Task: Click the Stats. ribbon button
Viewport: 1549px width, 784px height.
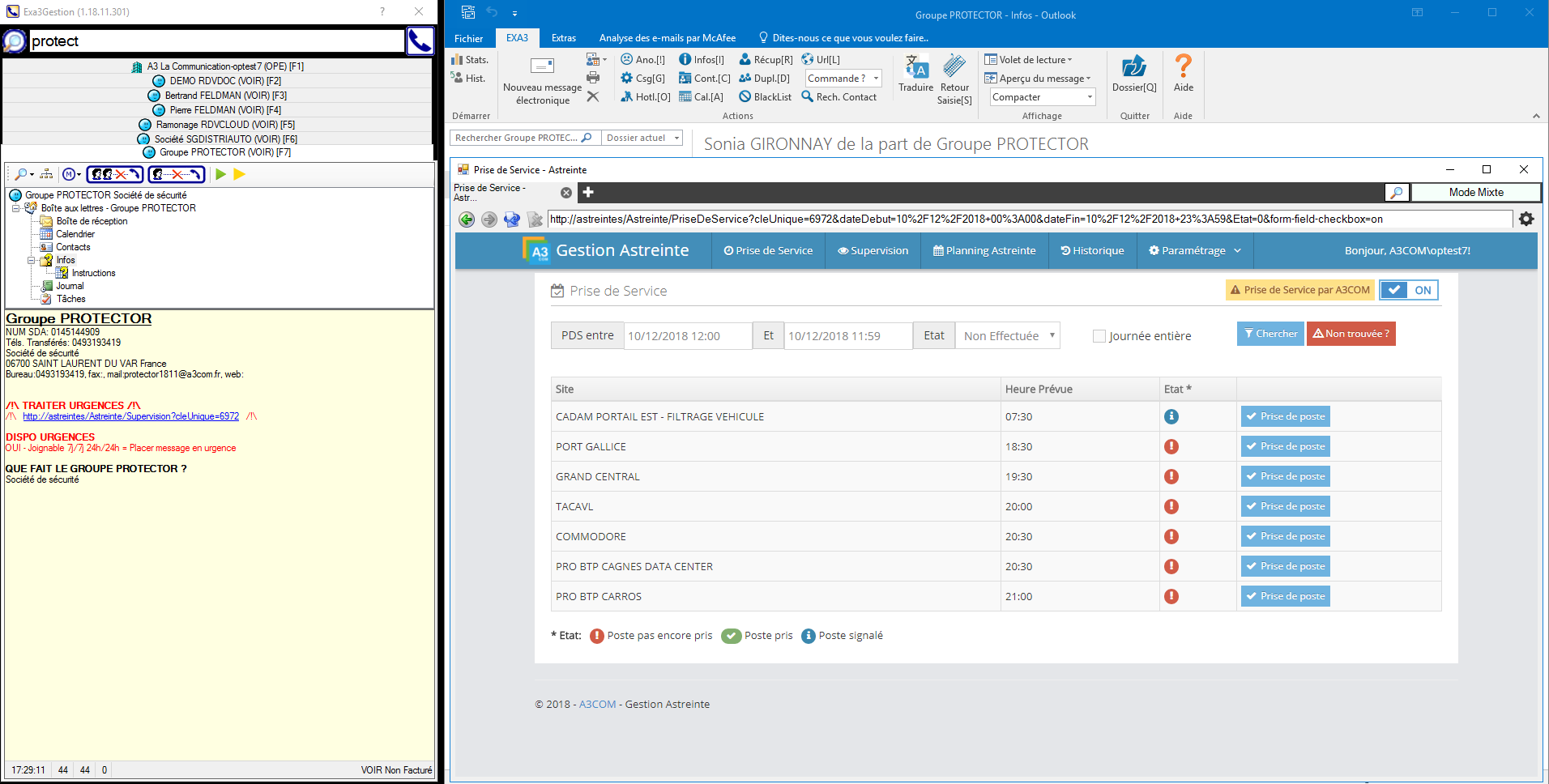Action: pos(470,60)
